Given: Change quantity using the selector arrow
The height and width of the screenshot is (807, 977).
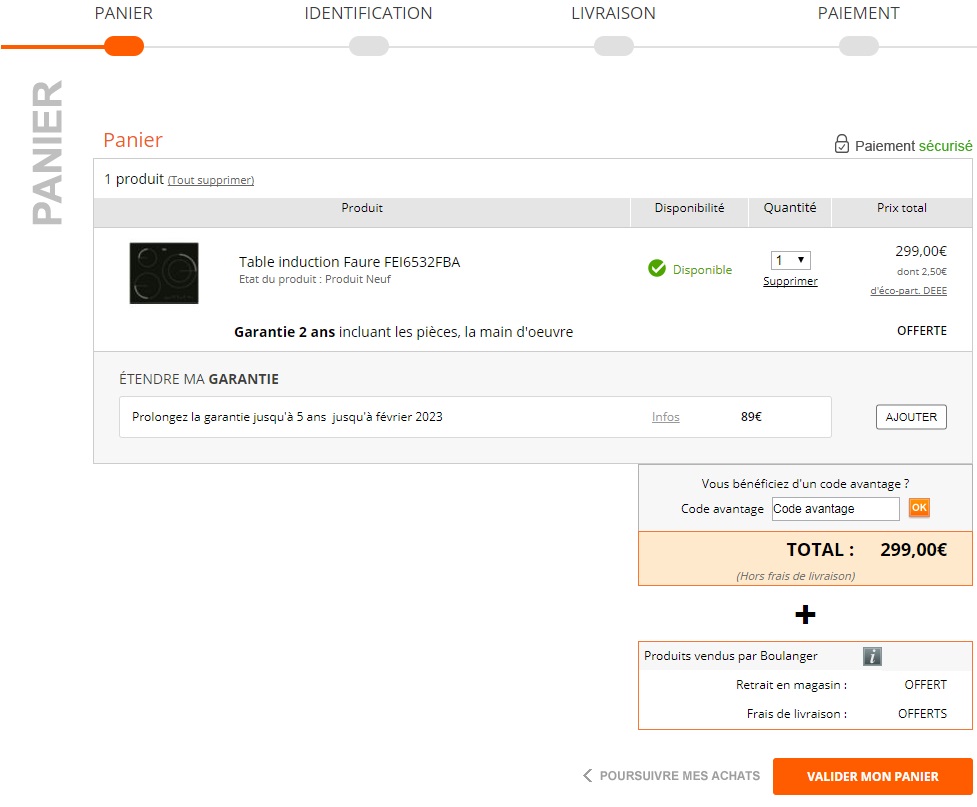Looking at the screenshot, I should [x=801, y=258].
